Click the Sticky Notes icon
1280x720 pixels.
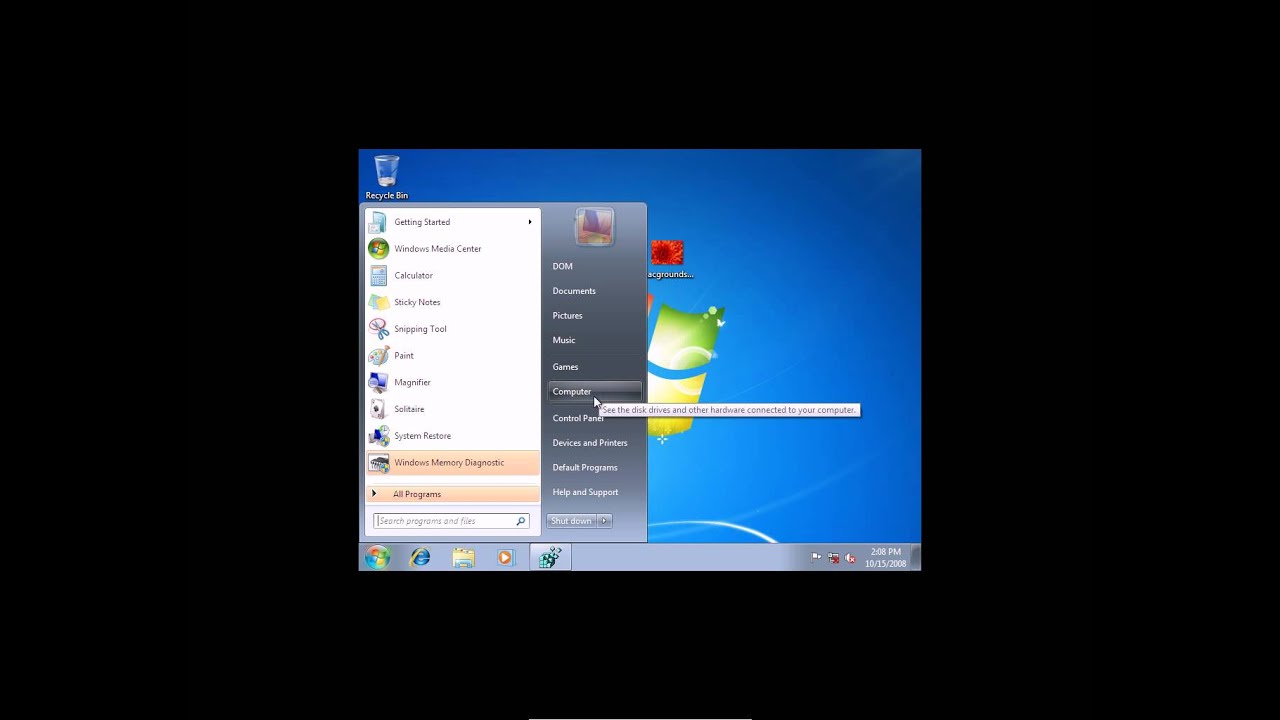(378, 302)
